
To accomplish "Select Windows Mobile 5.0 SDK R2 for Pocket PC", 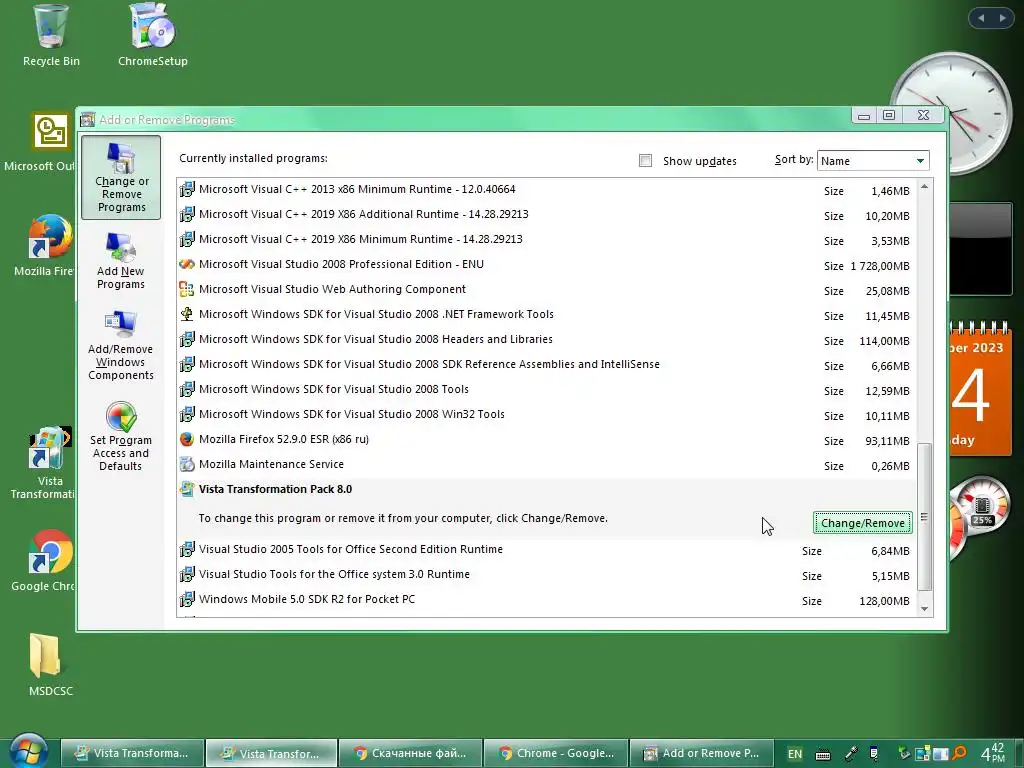I will tap(547, 600).
